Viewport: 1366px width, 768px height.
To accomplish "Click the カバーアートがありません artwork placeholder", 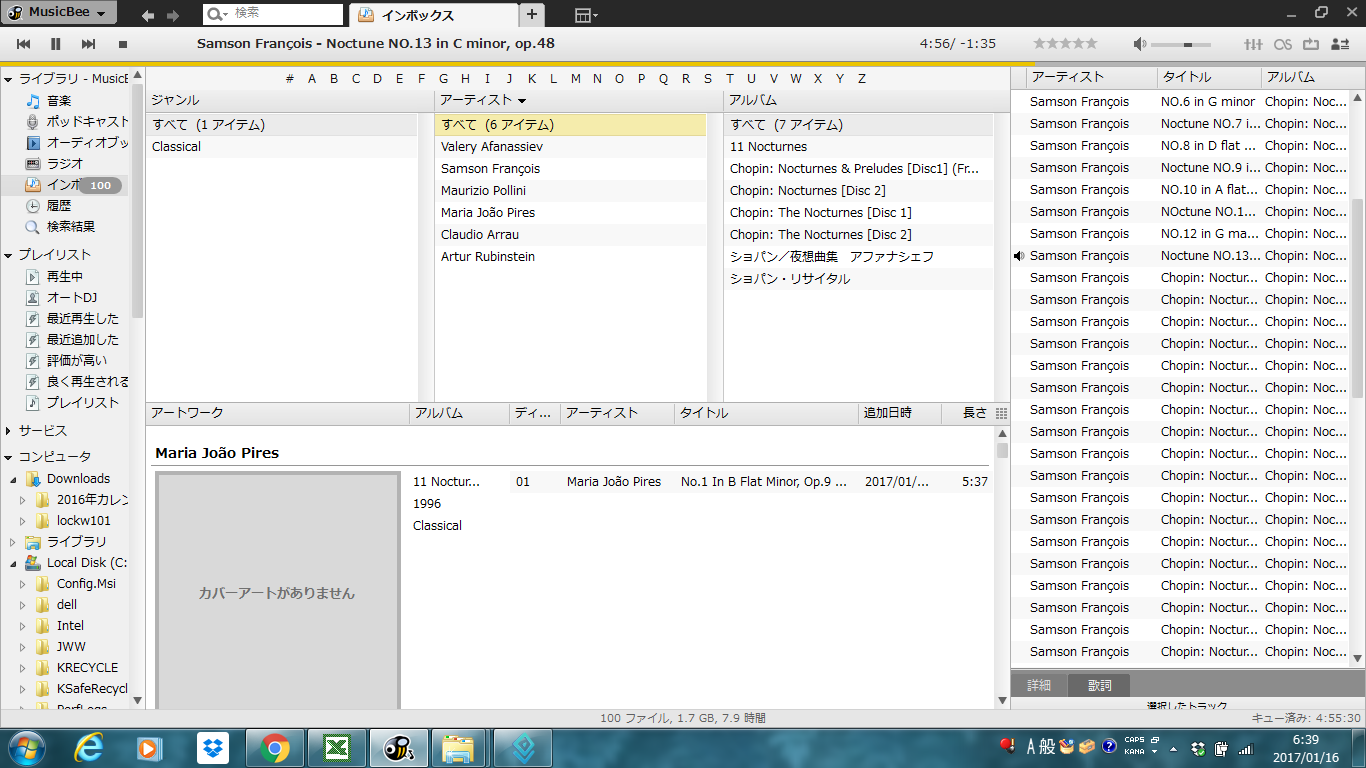I will click(x=277, y=591).
